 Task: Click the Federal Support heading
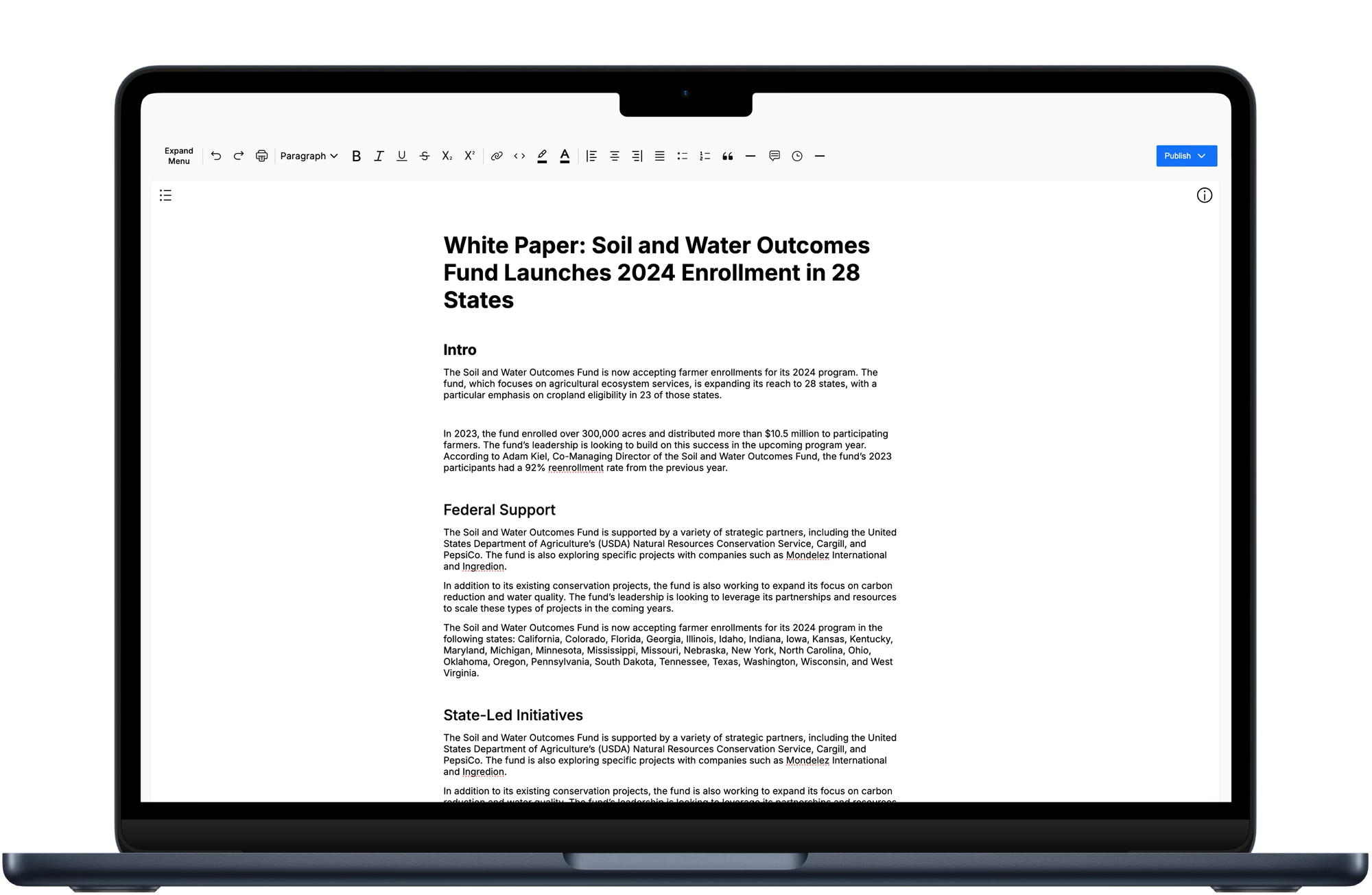coord(499,510)
